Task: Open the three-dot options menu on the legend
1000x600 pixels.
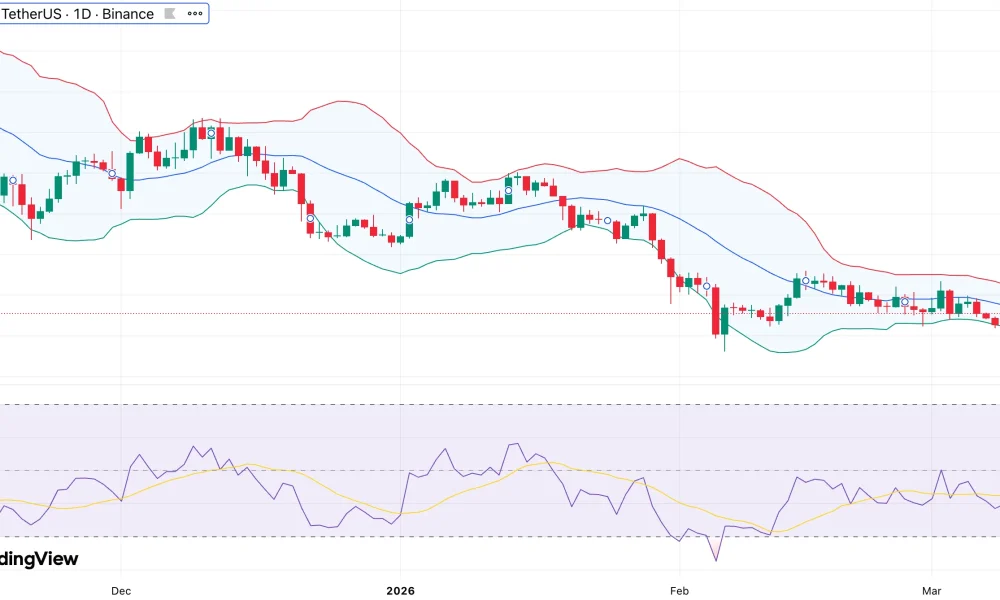Action: click(x=195, y=13)
